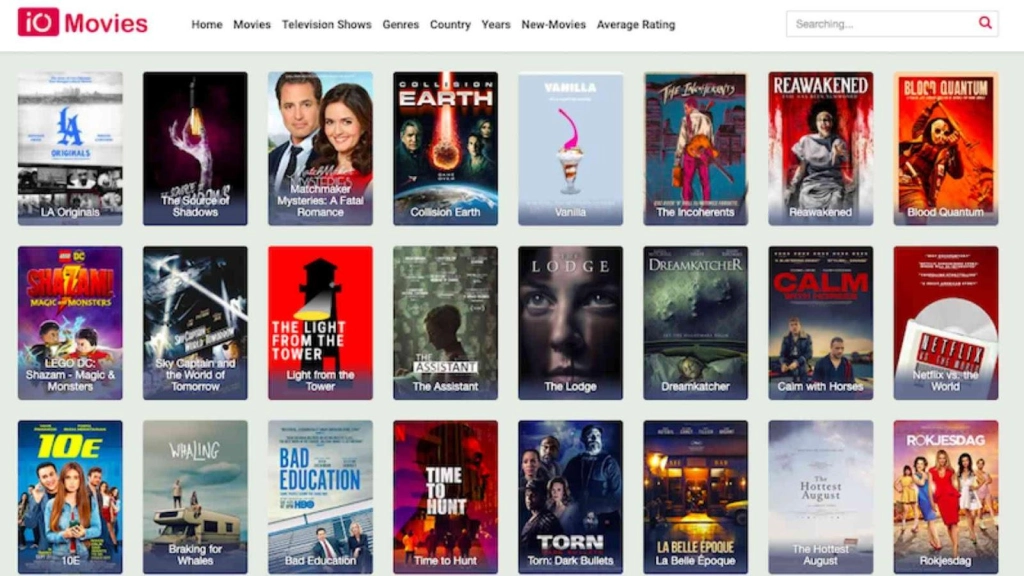The image size is (1024, 576).
Task: Go to the New-Movies page
Action: click(553, 24)
